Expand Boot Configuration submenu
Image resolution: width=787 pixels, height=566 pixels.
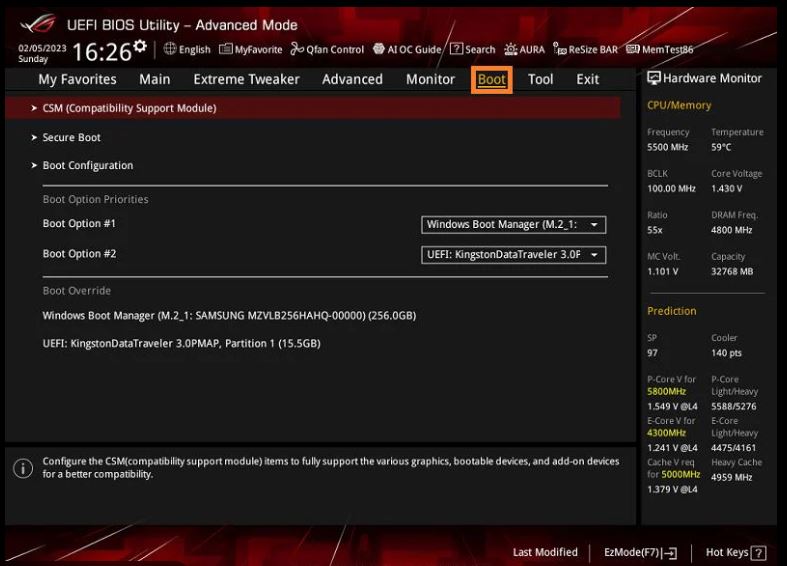87,165
